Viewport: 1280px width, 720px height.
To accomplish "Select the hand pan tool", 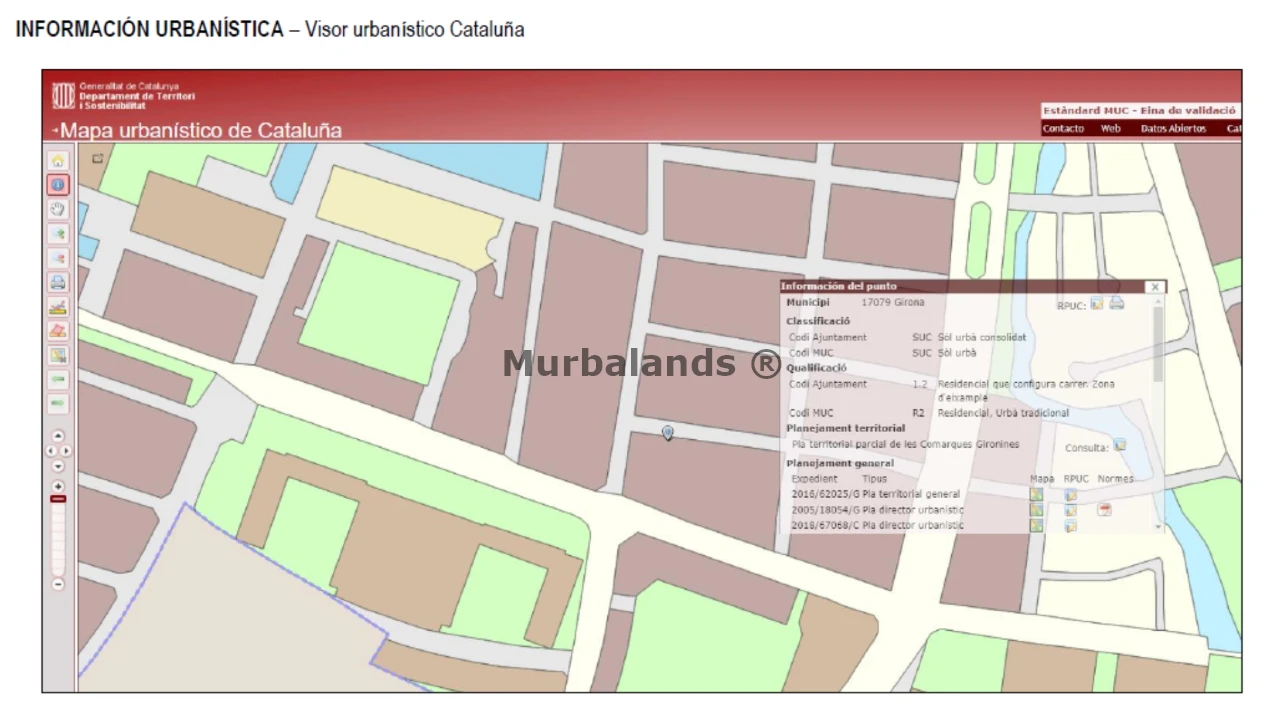I will click(58, 209).
